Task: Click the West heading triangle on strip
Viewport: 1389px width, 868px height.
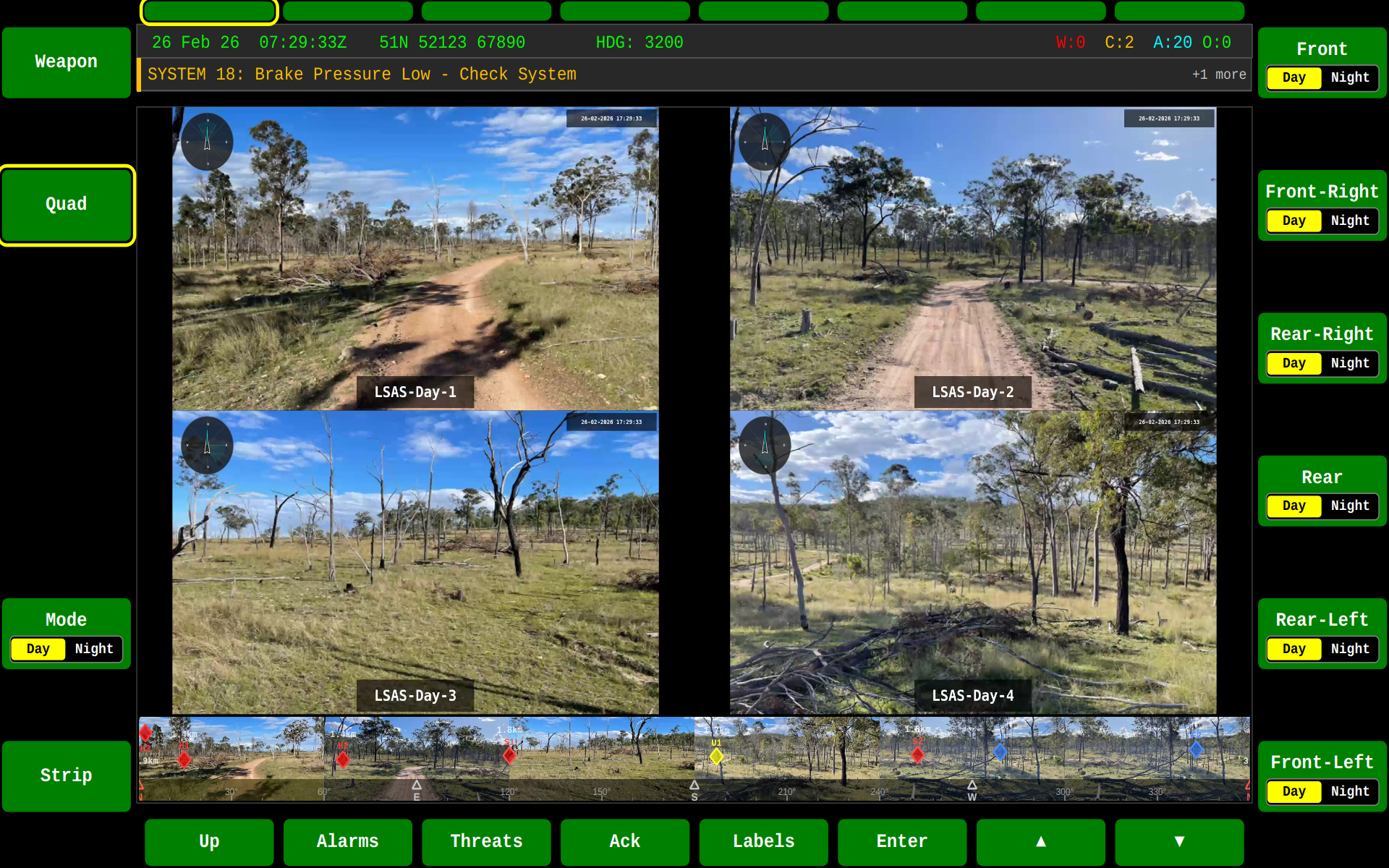Action: click(x=972, y=786)
